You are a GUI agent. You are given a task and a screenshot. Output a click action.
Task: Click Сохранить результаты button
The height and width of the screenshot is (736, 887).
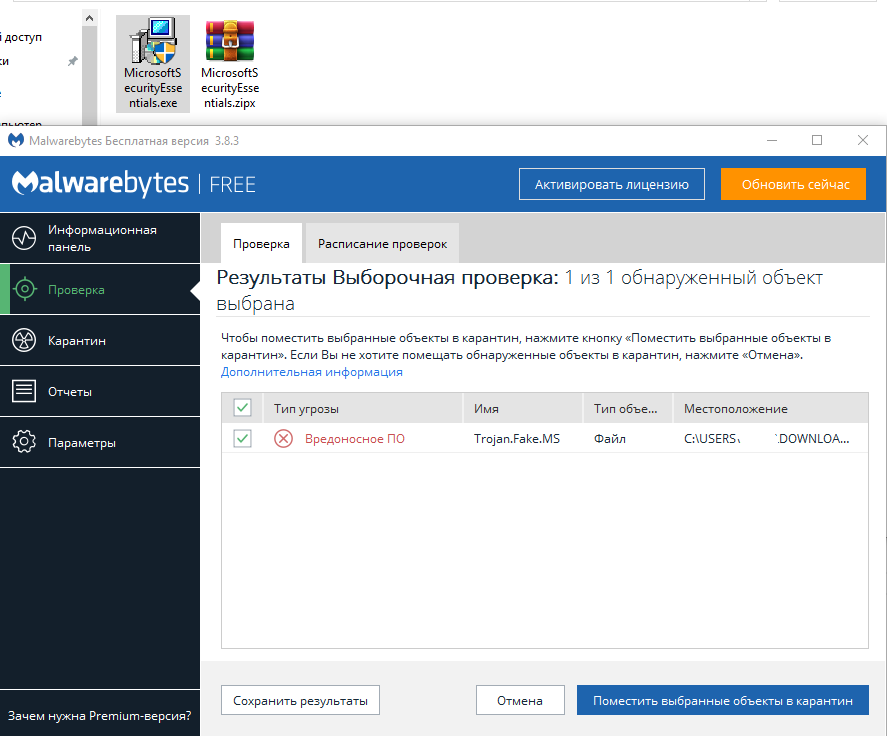coord(300,700)
